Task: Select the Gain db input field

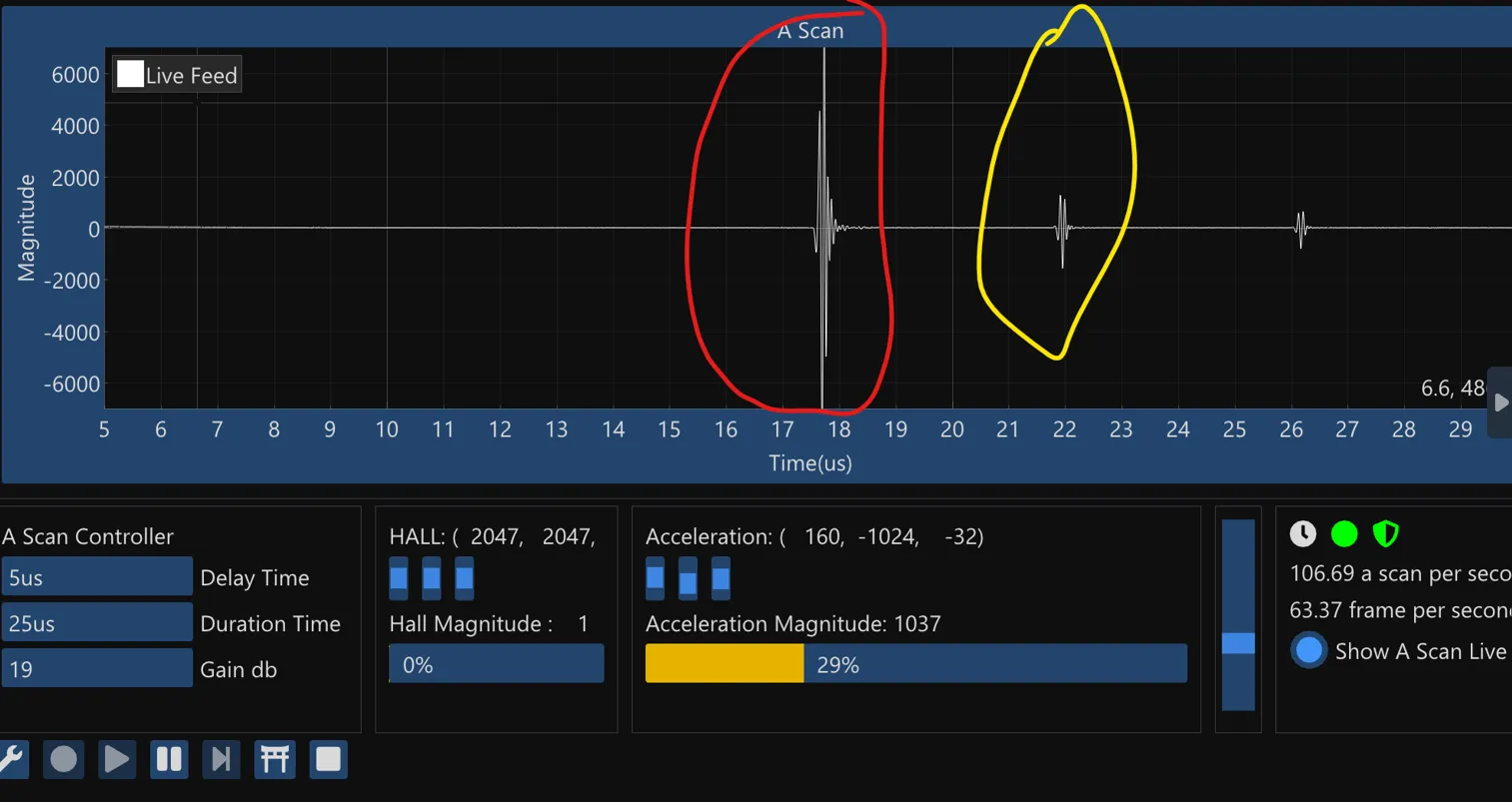Action: coord(96,669)
